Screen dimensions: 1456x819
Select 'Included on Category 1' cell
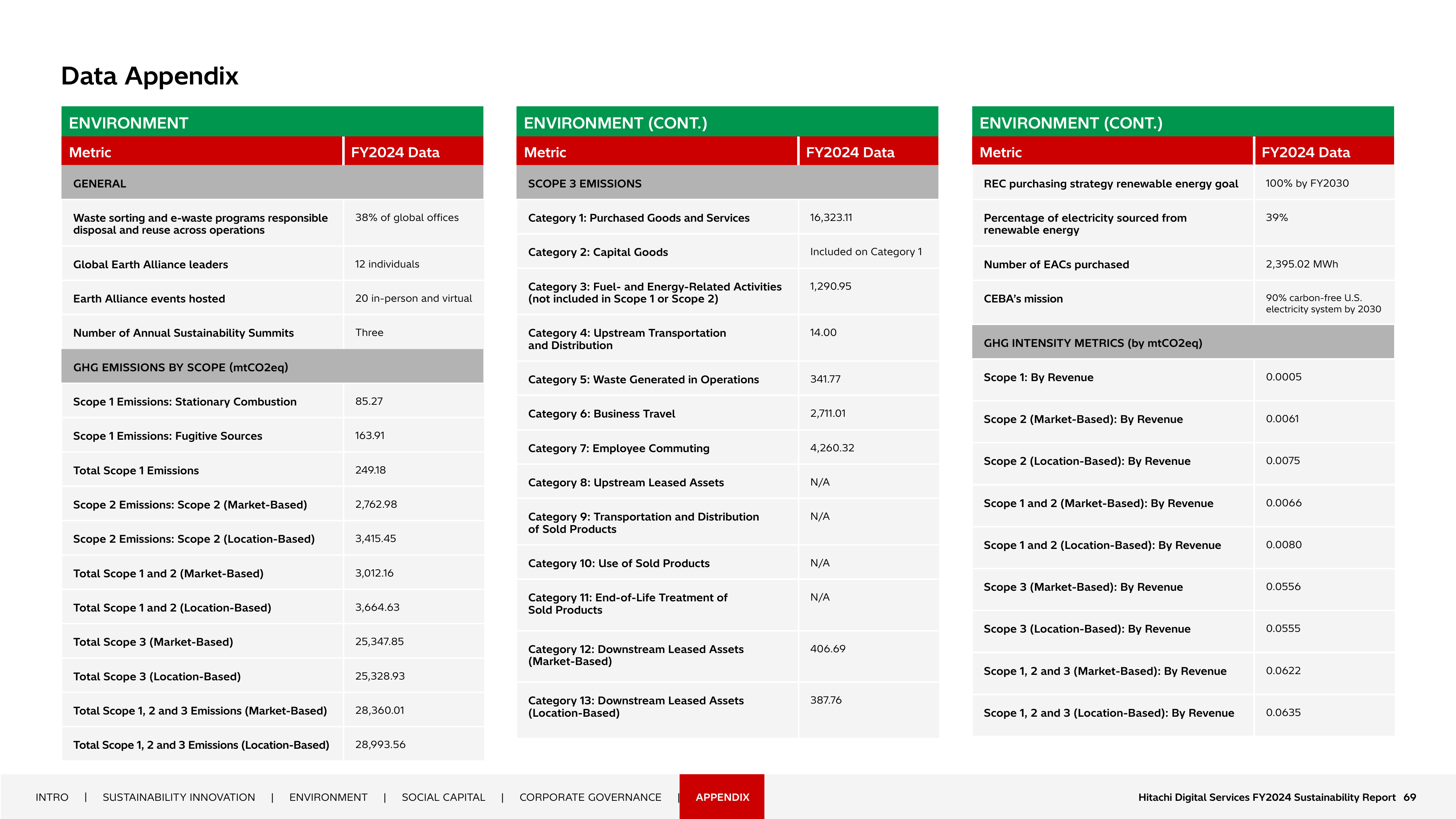tap(866, 252)
